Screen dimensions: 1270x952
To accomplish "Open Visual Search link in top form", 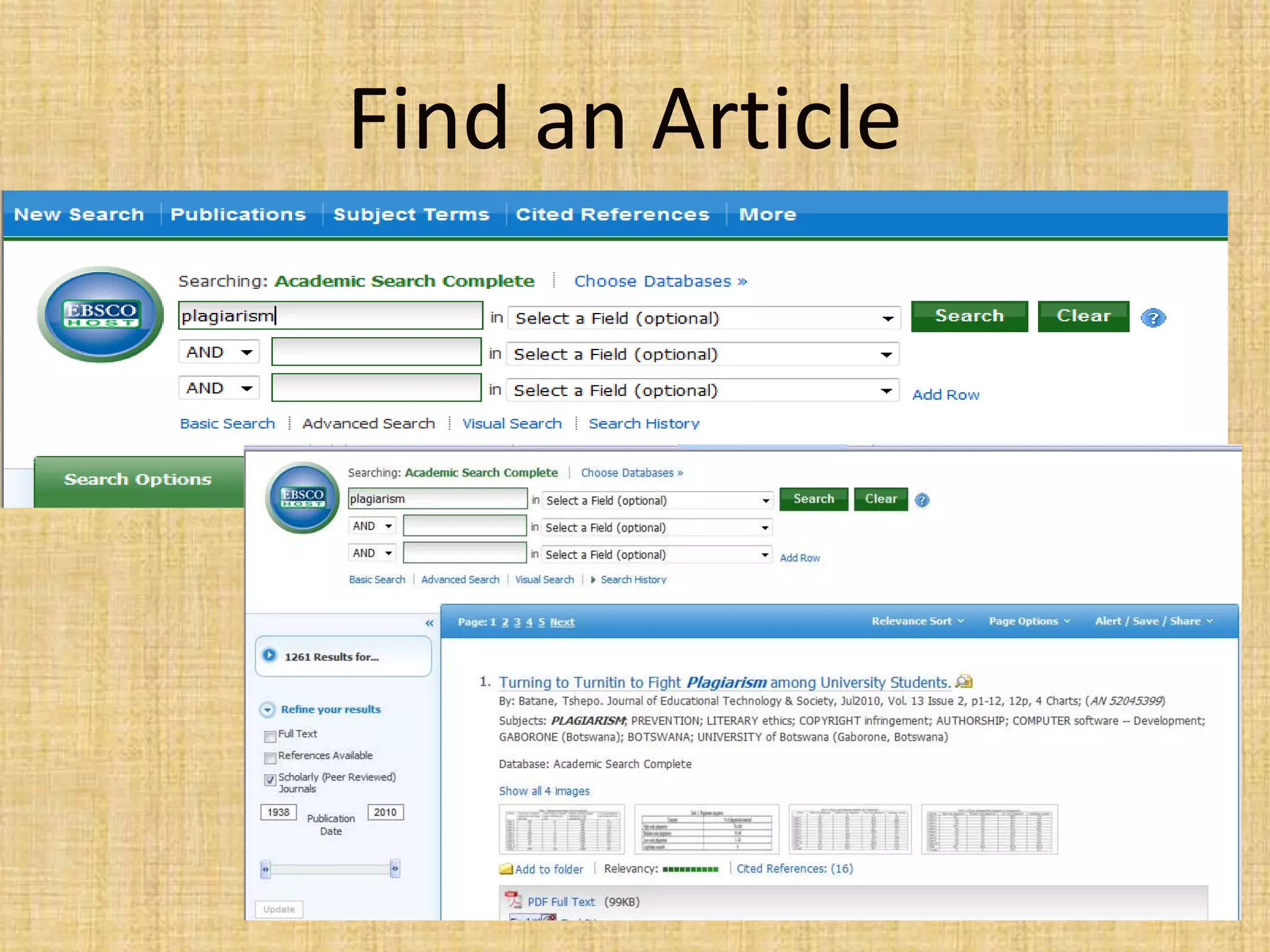I will coord(512,423).
